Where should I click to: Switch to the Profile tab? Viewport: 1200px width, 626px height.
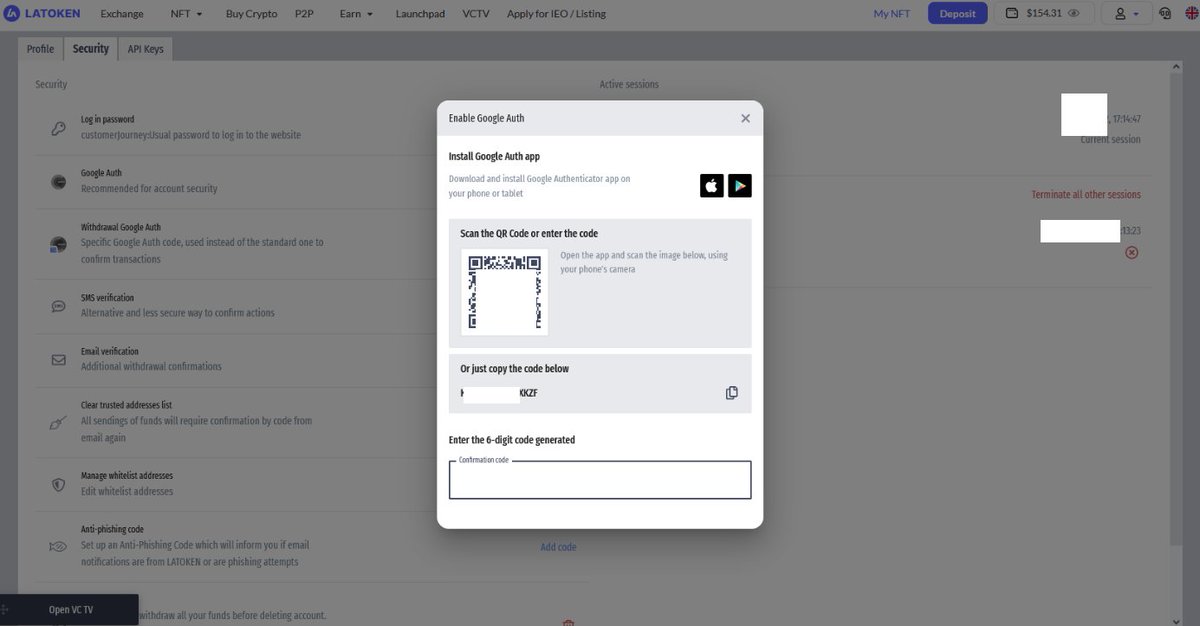click(41, 49)
